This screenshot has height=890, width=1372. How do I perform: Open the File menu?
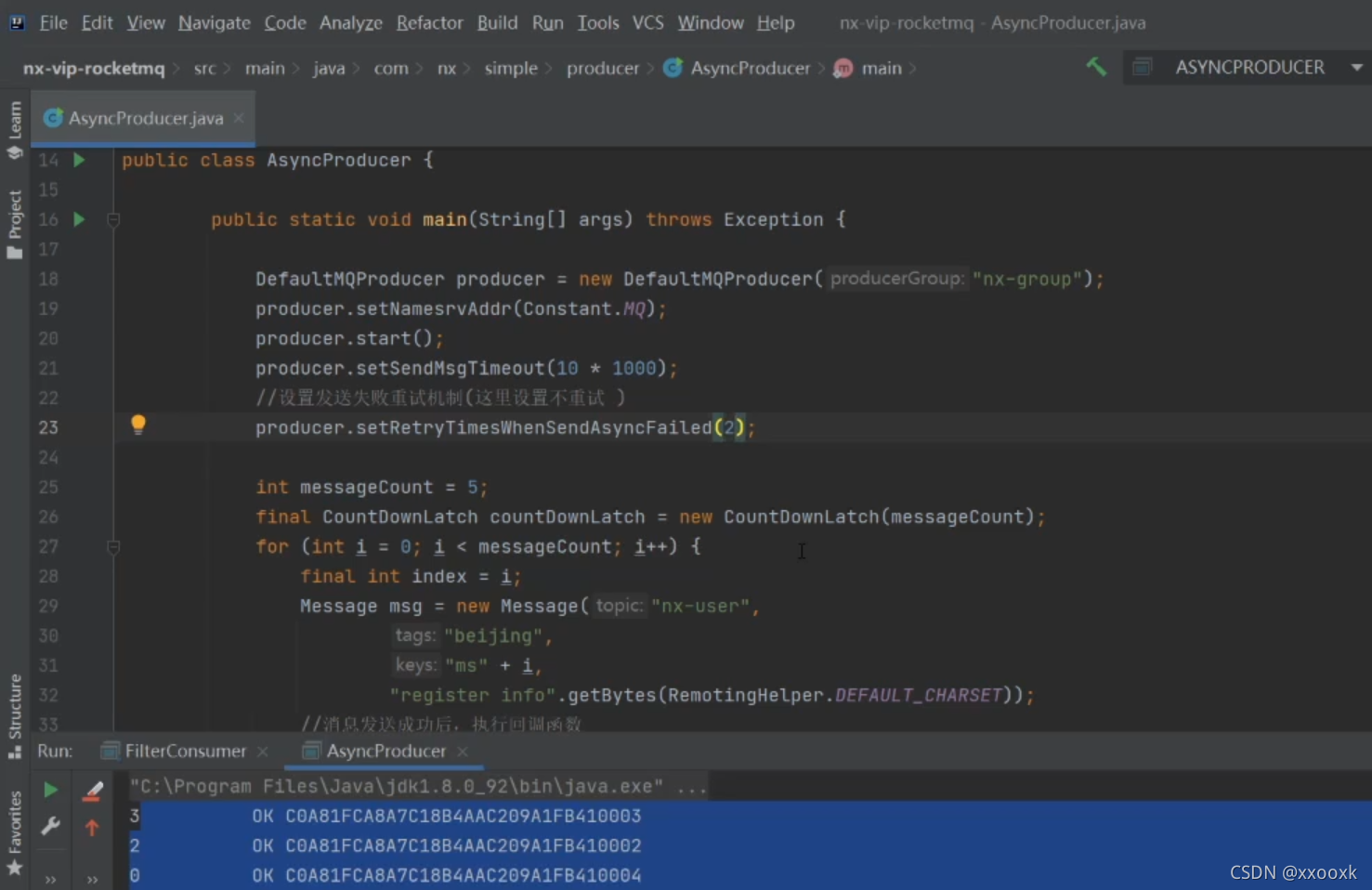(53, 22)
